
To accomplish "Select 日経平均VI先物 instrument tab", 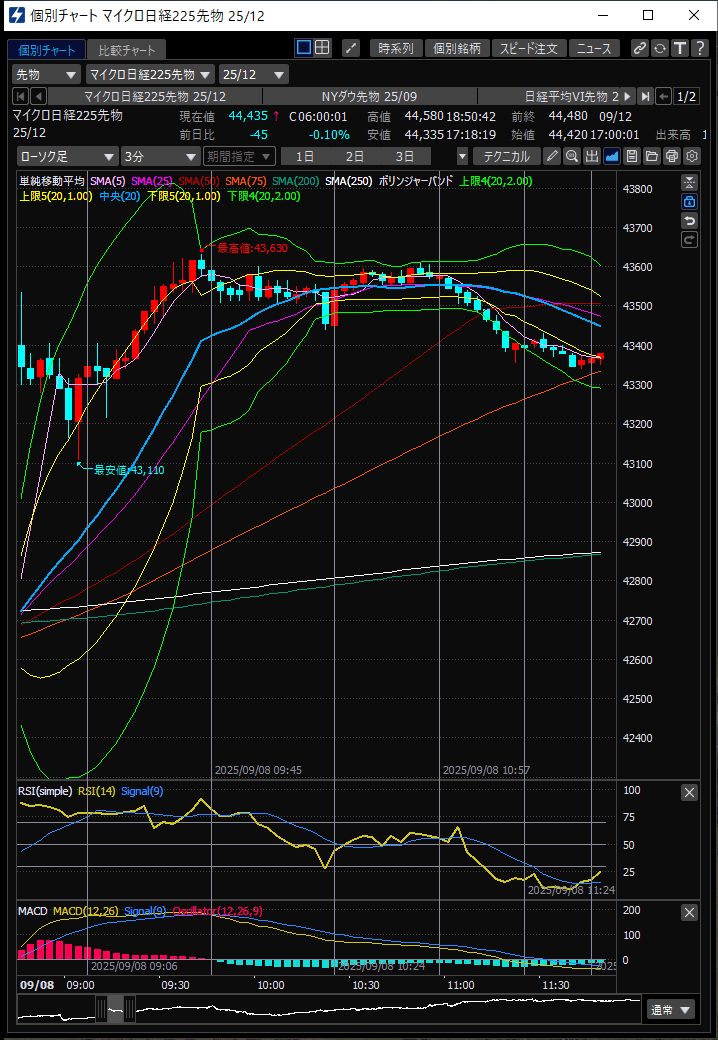I will pos(548,96).
